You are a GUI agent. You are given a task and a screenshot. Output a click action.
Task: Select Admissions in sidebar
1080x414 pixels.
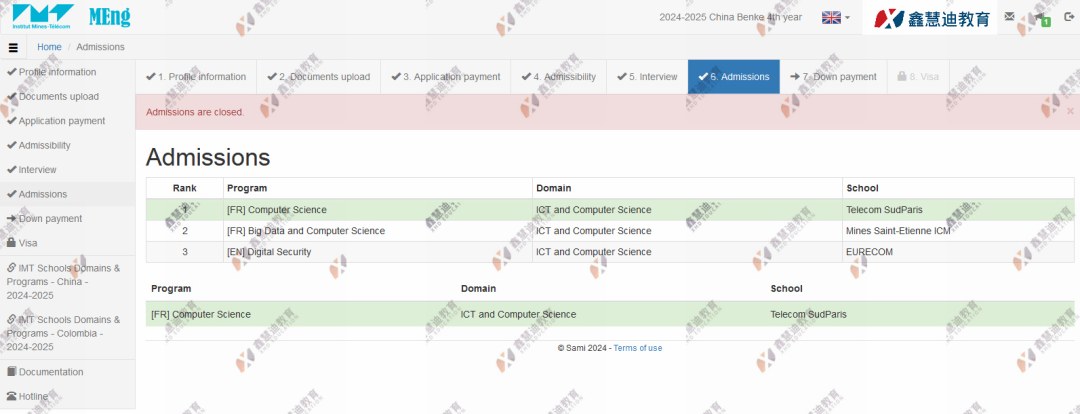tap(68, 194)
